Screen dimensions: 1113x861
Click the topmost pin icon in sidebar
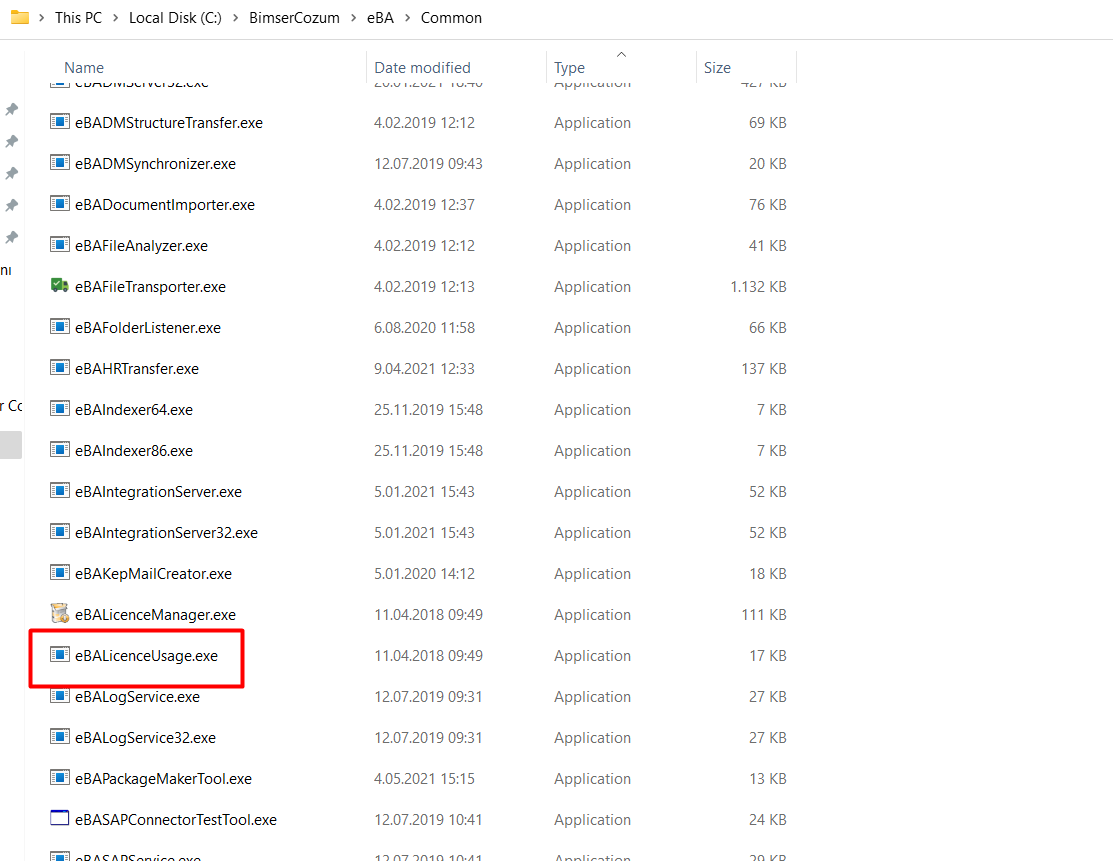[12, 109]
